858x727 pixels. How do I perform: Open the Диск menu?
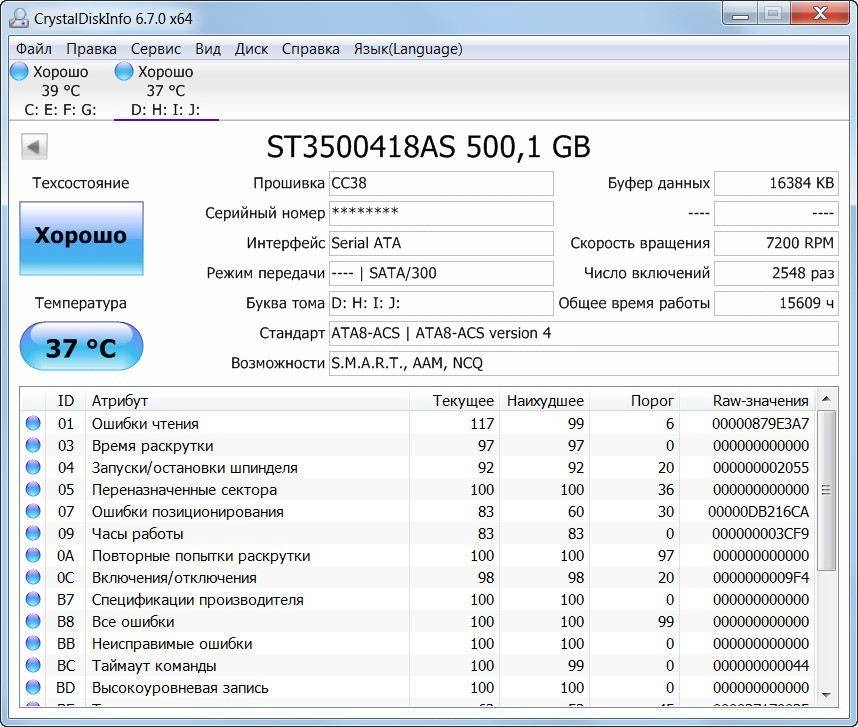[251, 49]
